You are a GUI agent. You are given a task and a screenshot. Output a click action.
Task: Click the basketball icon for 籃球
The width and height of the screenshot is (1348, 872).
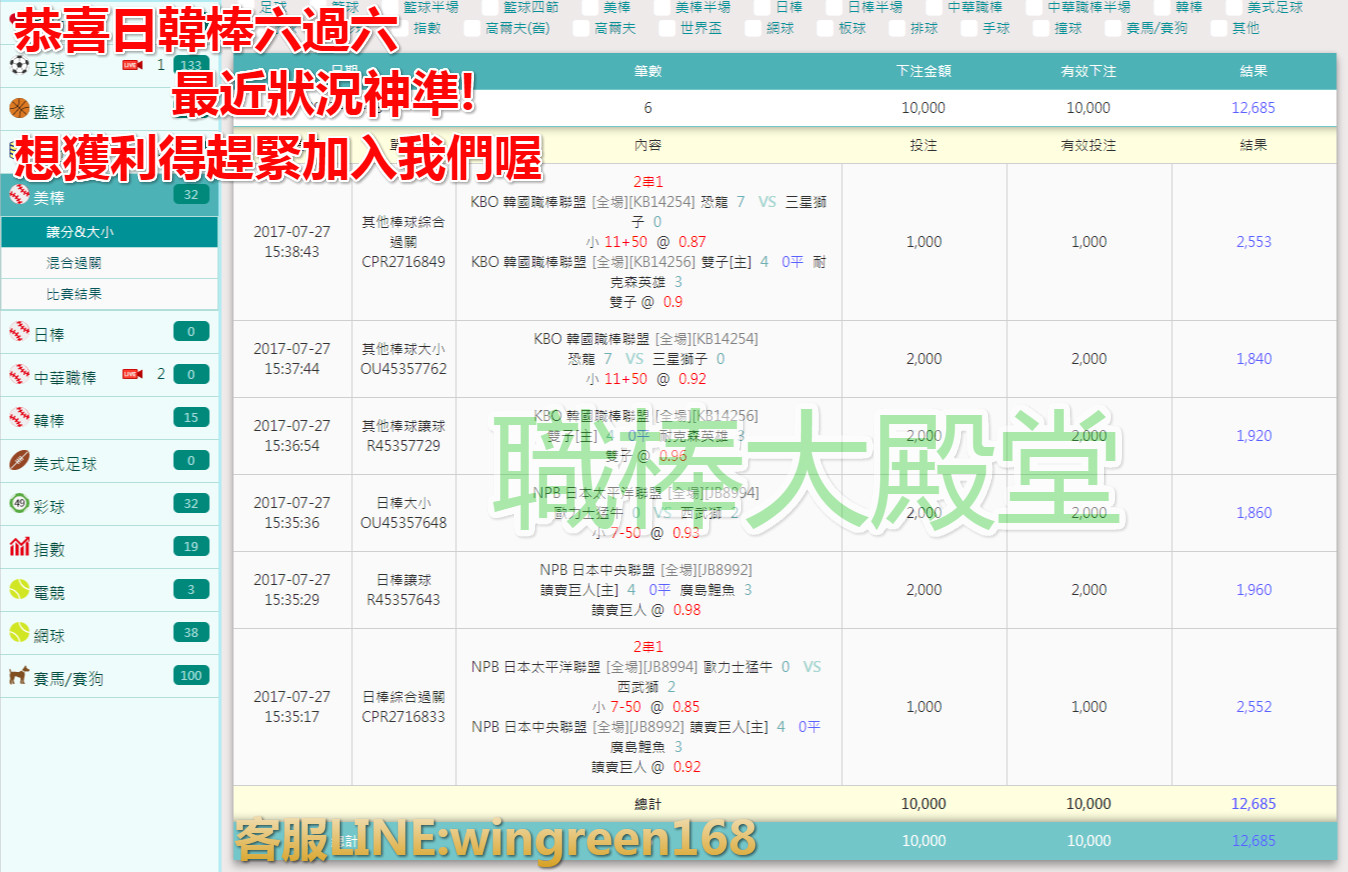click(x=18, y=109)
